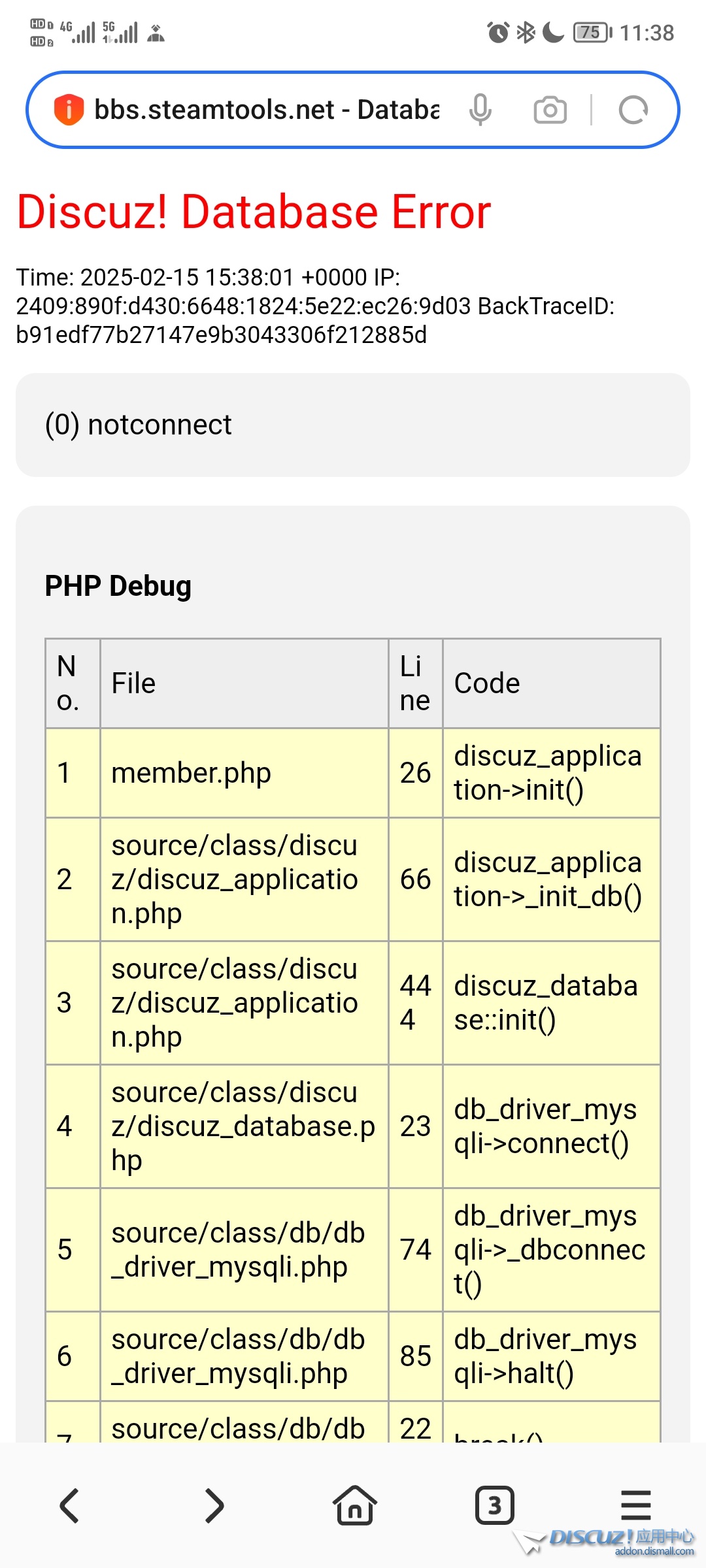Open camera scan from address bar
Image resolution: width=706 pixels, height=1568 pixels.
pos(550,110)
